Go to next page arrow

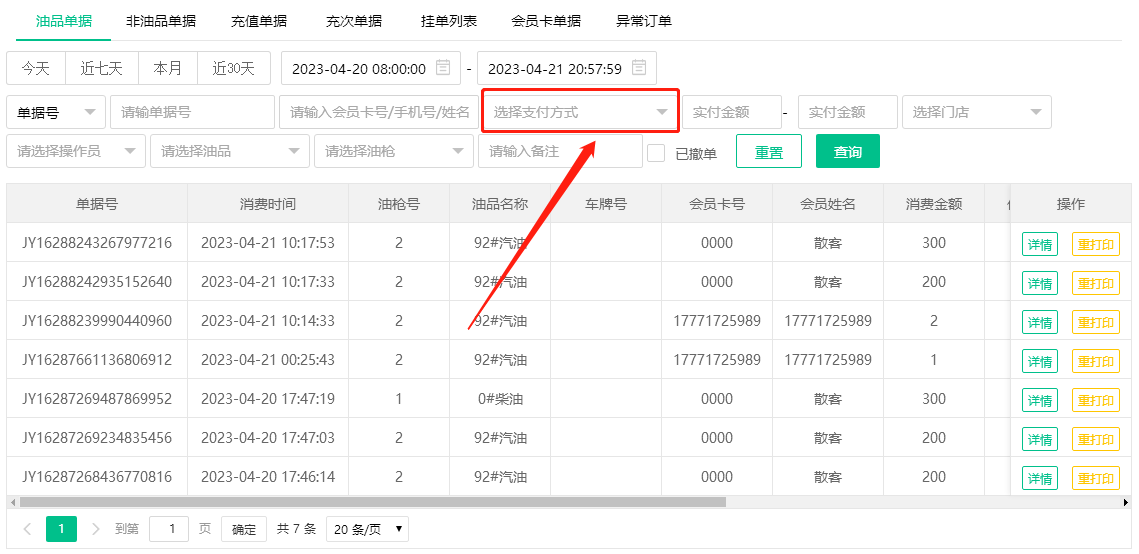[95, 529]
